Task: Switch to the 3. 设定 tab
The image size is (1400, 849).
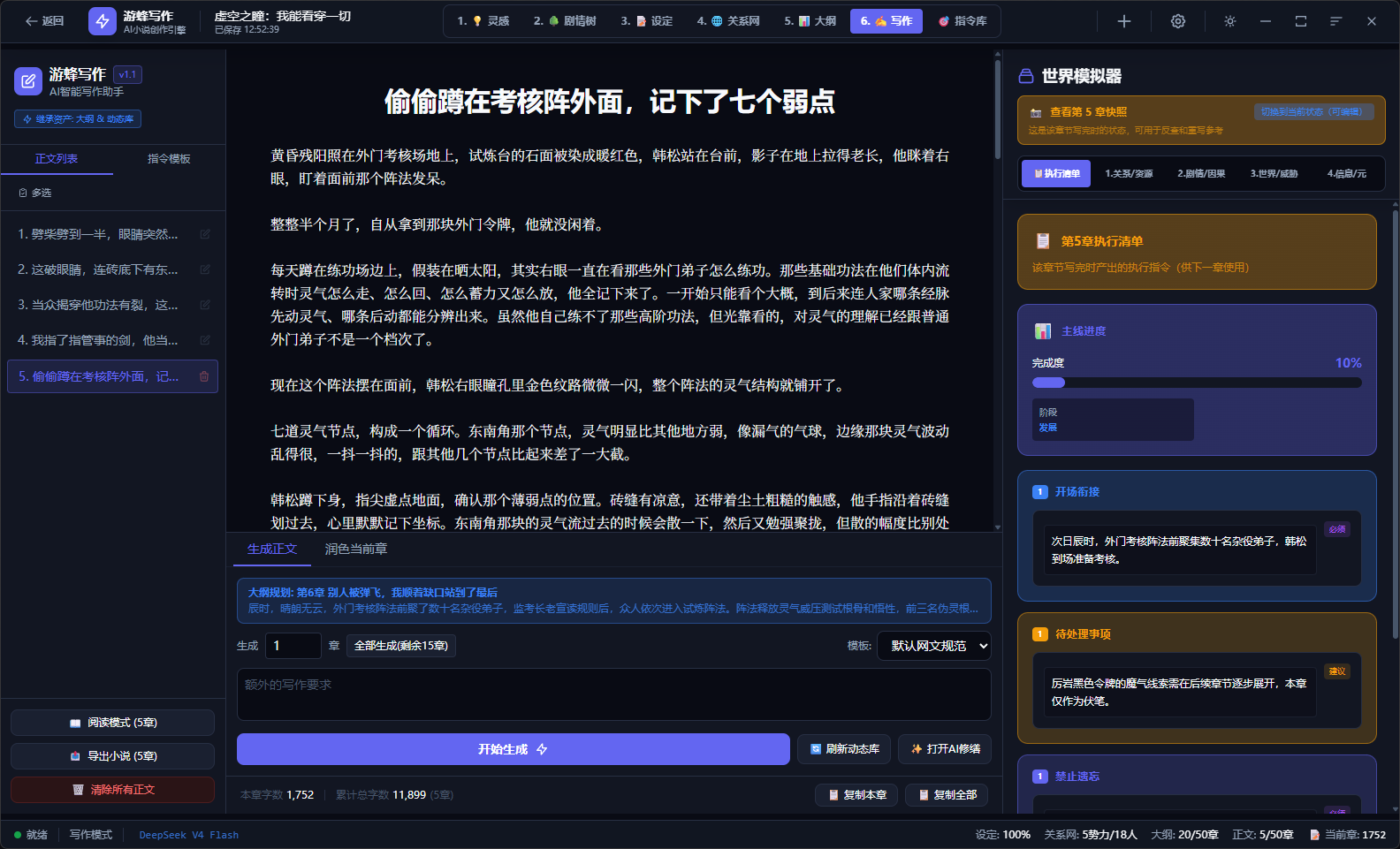Action: (x=647, y=21)
